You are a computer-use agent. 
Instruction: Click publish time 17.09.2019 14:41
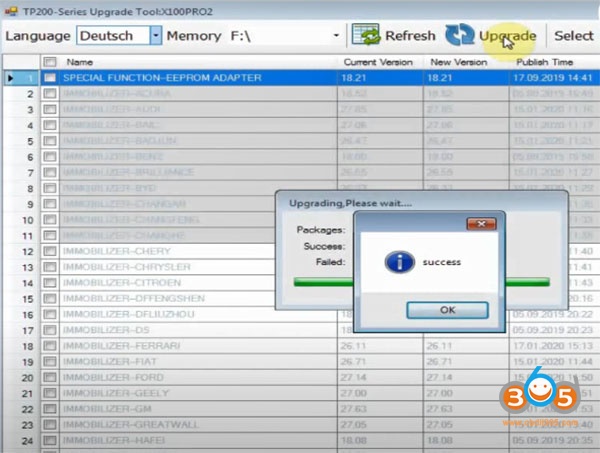[552, 78]
